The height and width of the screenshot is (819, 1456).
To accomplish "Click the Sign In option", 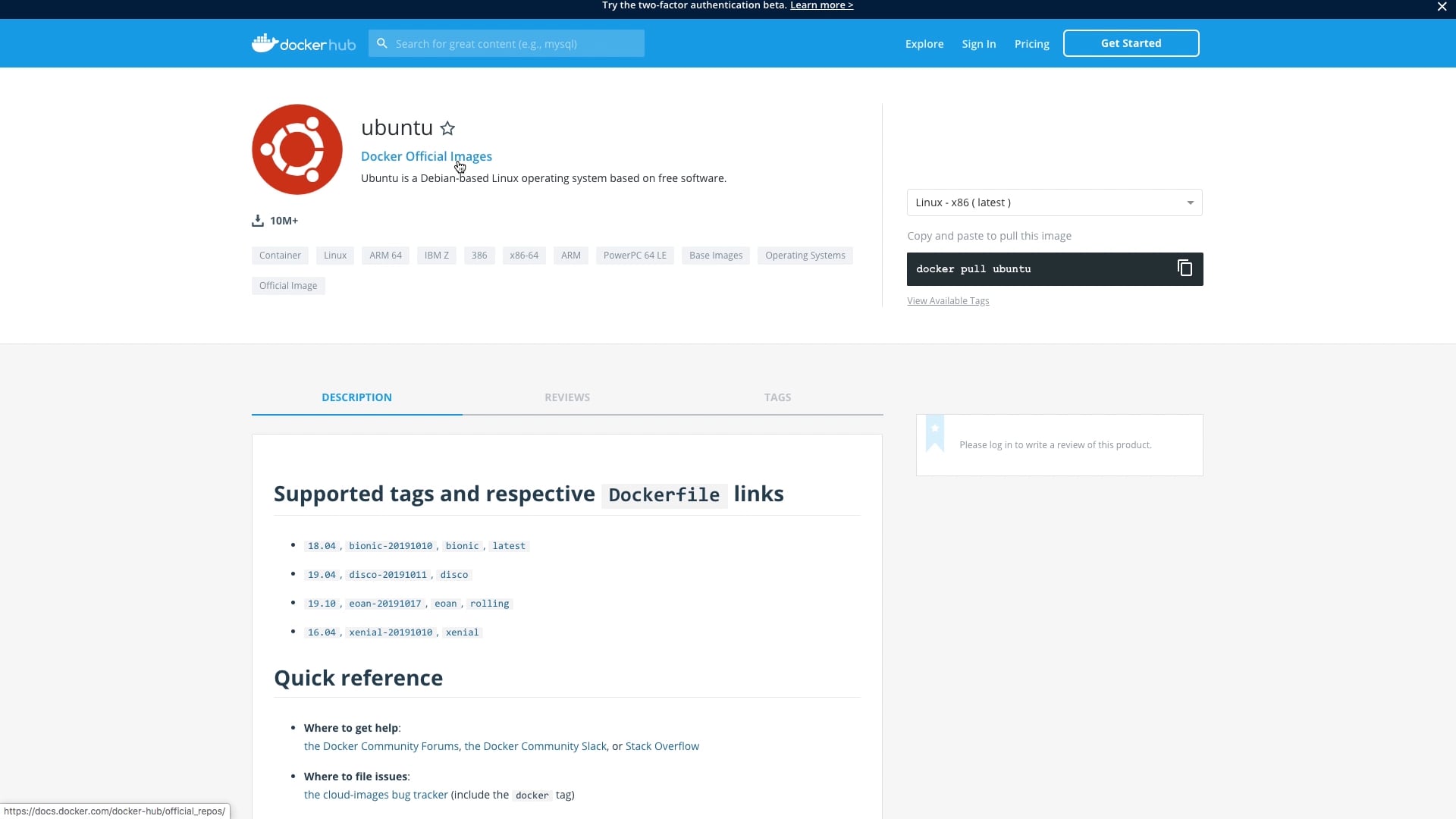I will tap(978, 43).
